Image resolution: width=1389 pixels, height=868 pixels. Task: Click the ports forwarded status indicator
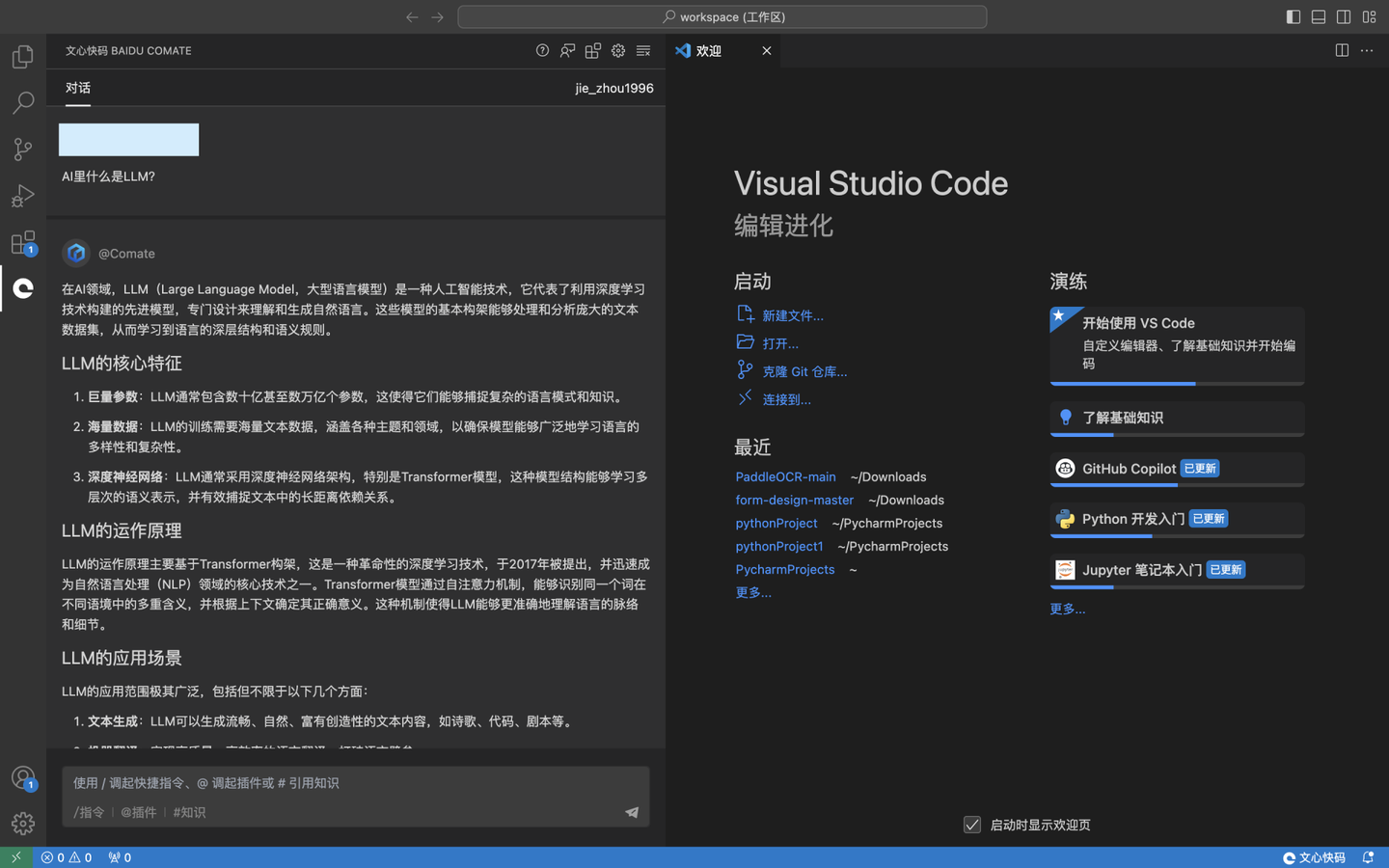pos(120,857)
